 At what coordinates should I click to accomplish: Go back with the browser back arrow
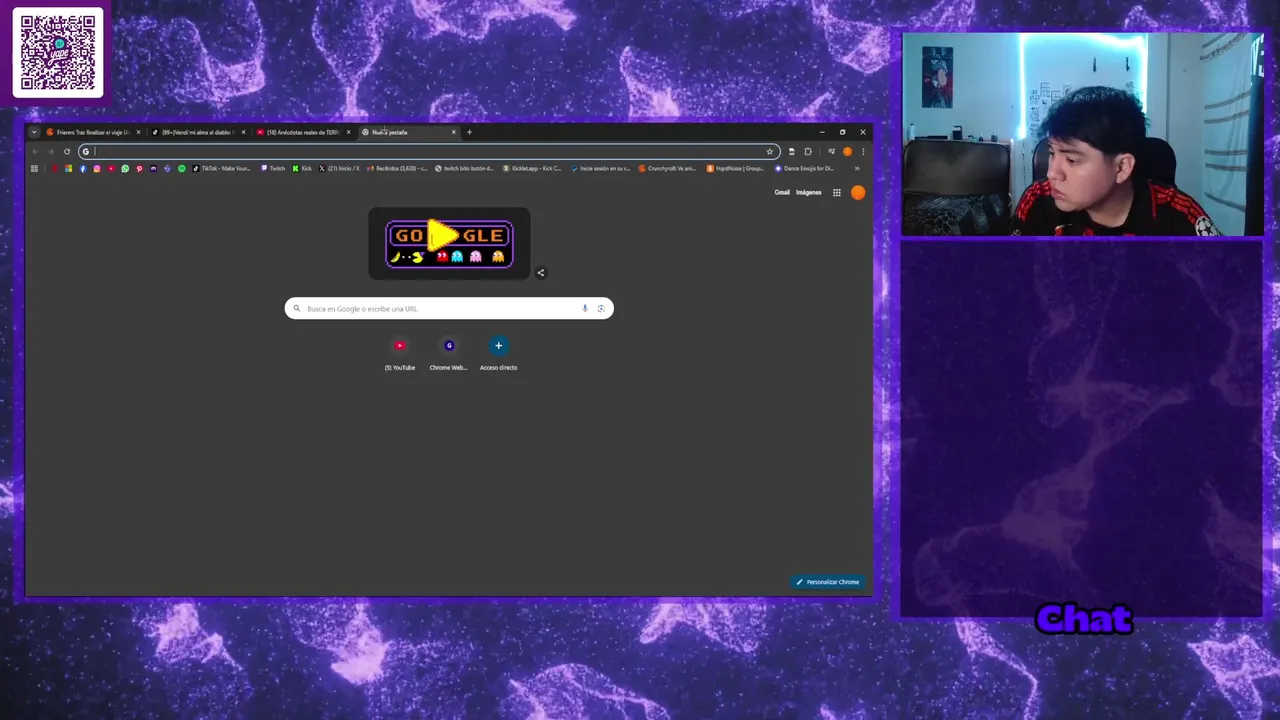[34, 152]
